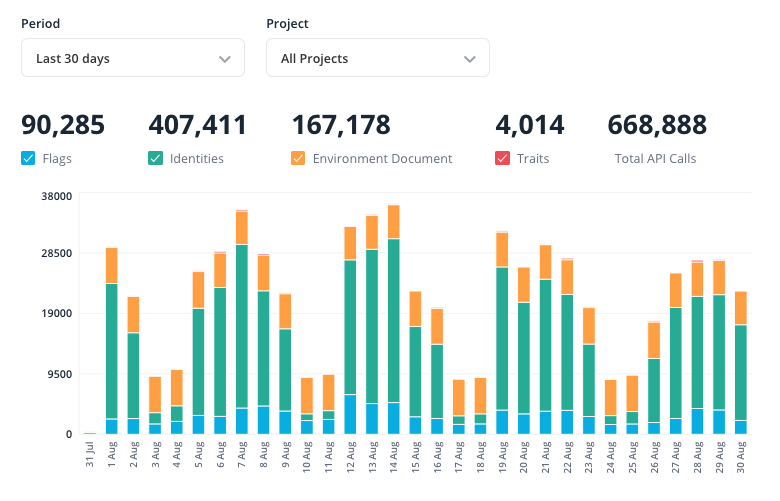Open the Period dropdown
This screenshot has width=780, height=501.
click(132, 58)
